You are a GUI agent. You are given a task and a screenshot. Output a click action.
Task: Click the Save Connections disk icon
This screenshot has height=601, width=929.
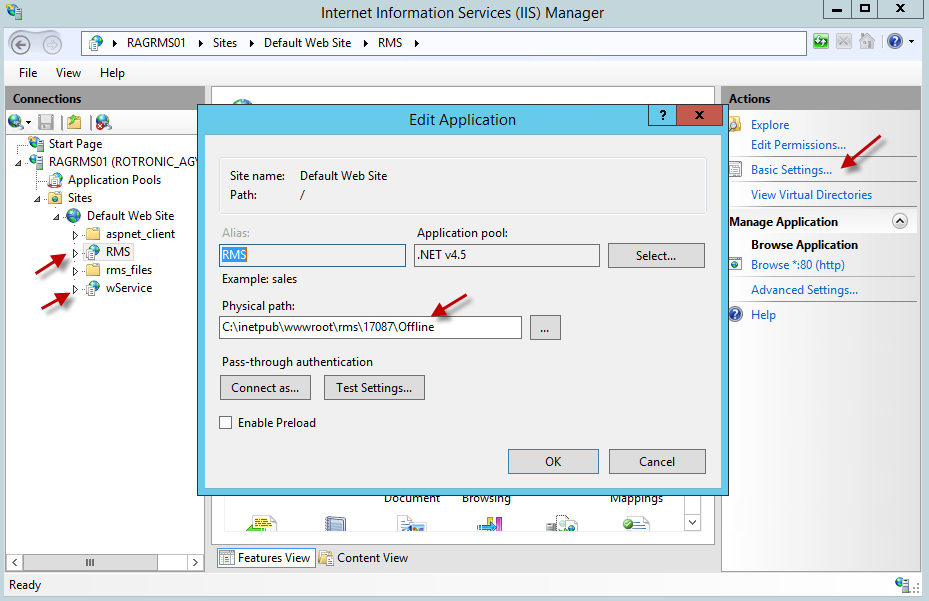[46, 122]
